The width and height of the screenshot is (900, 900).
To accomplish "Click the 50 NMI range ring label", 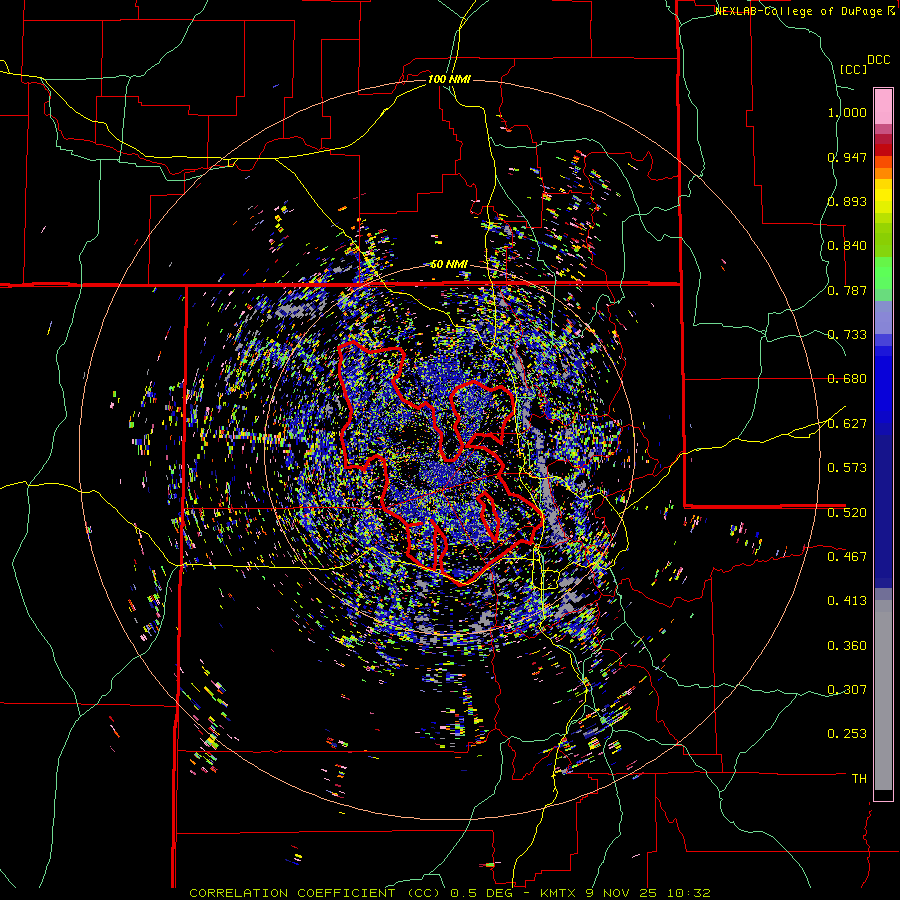I will (x=449, y=264).
